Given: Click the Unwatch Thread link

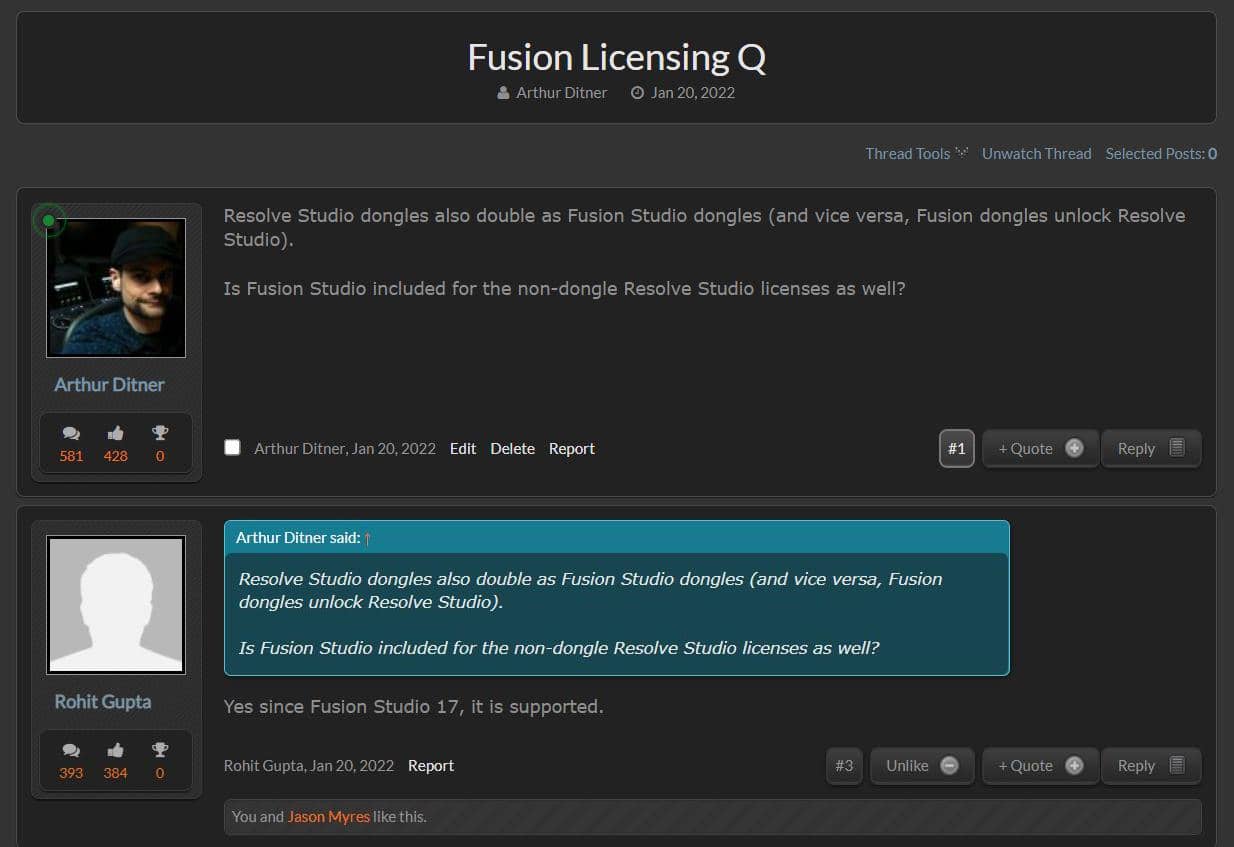Looking at the screenshot, I should 1036,153.
